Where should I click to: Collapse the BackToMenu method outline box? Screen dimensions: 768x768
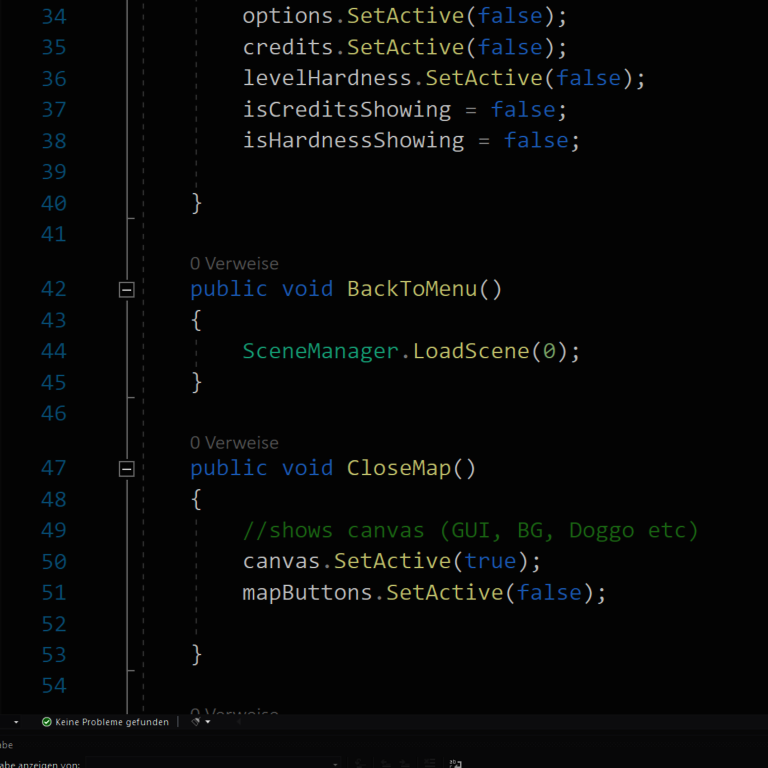pos(127,290)
